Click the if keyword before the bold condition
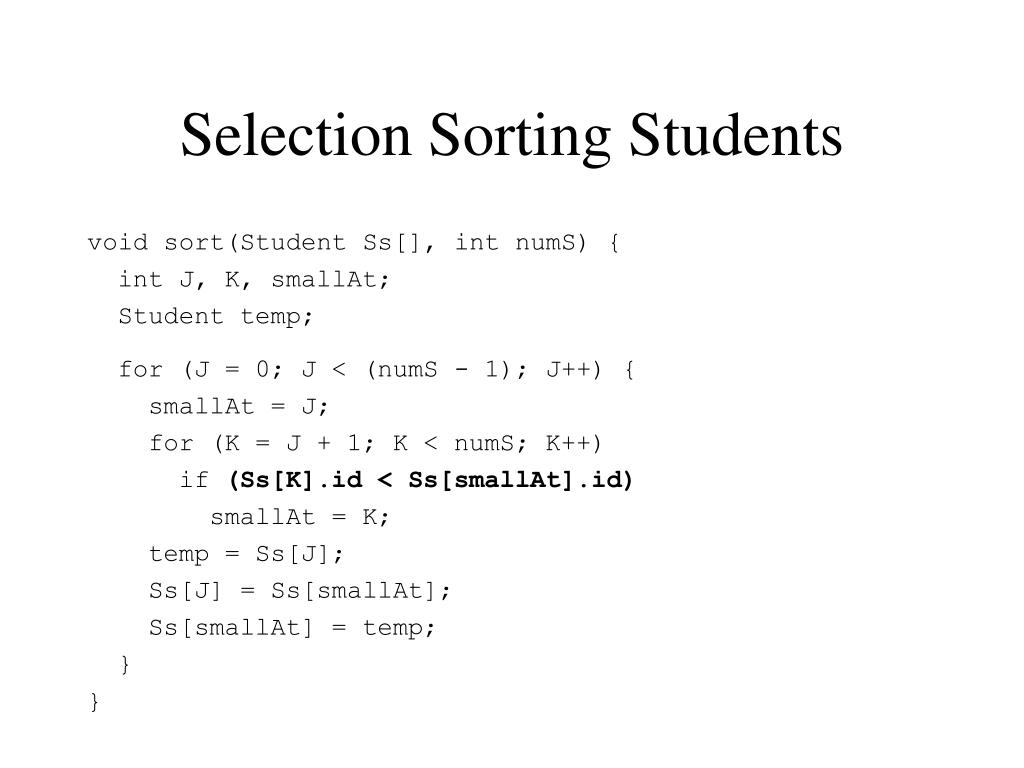 (x=194, y=480)
